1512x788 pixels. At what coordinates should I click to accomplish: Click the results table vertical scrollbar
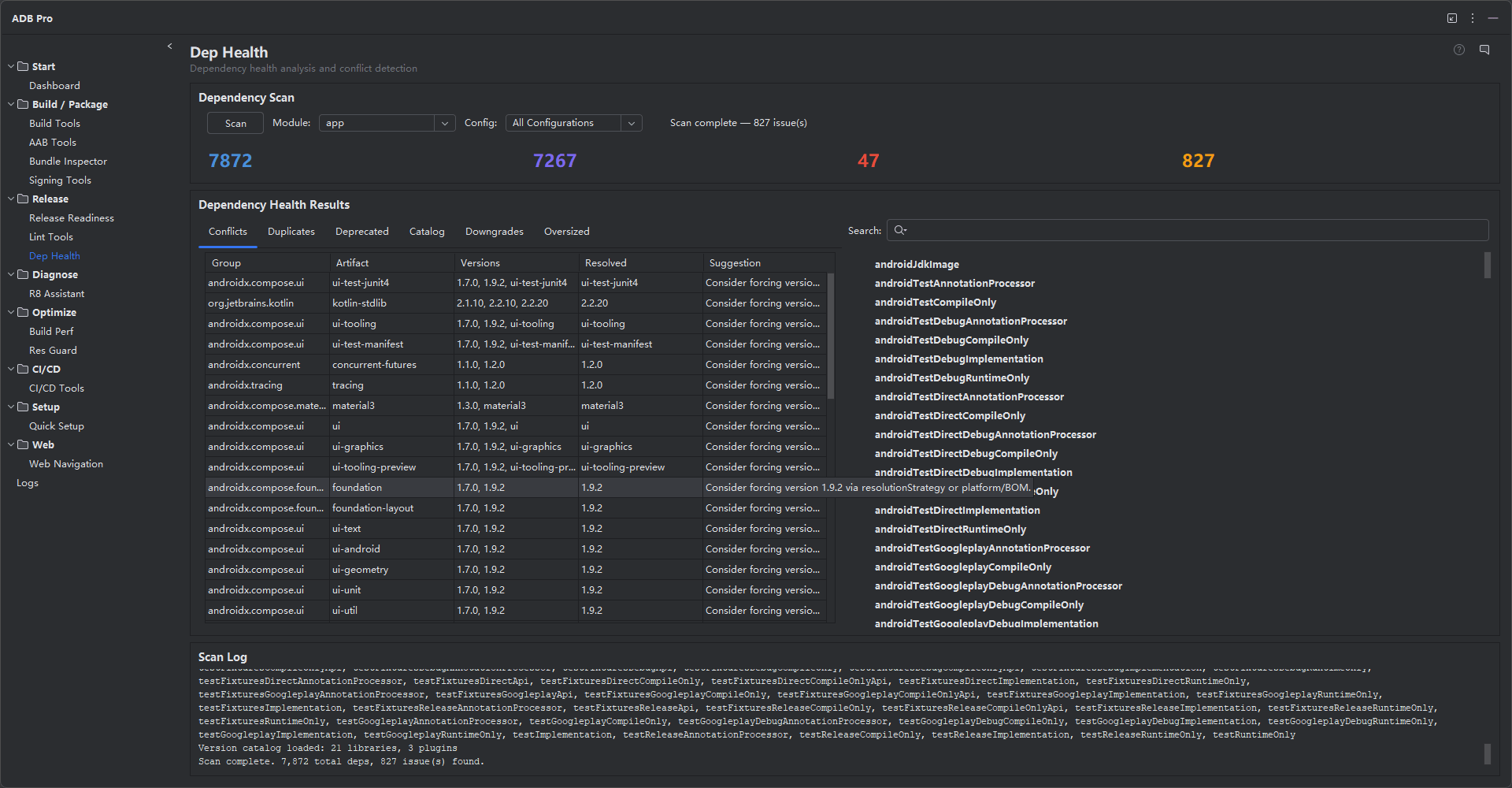(831, 335)
